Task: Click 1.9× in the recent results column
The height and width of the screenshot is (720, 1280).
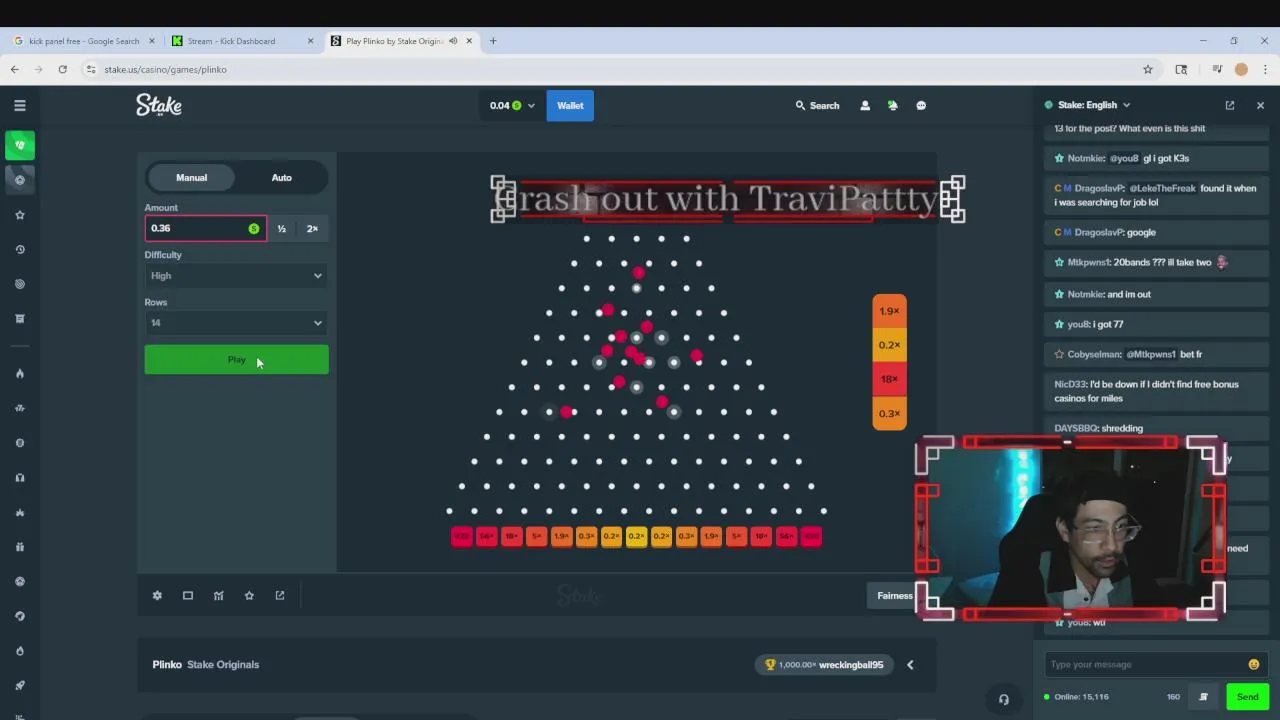Action: [889, 311]
